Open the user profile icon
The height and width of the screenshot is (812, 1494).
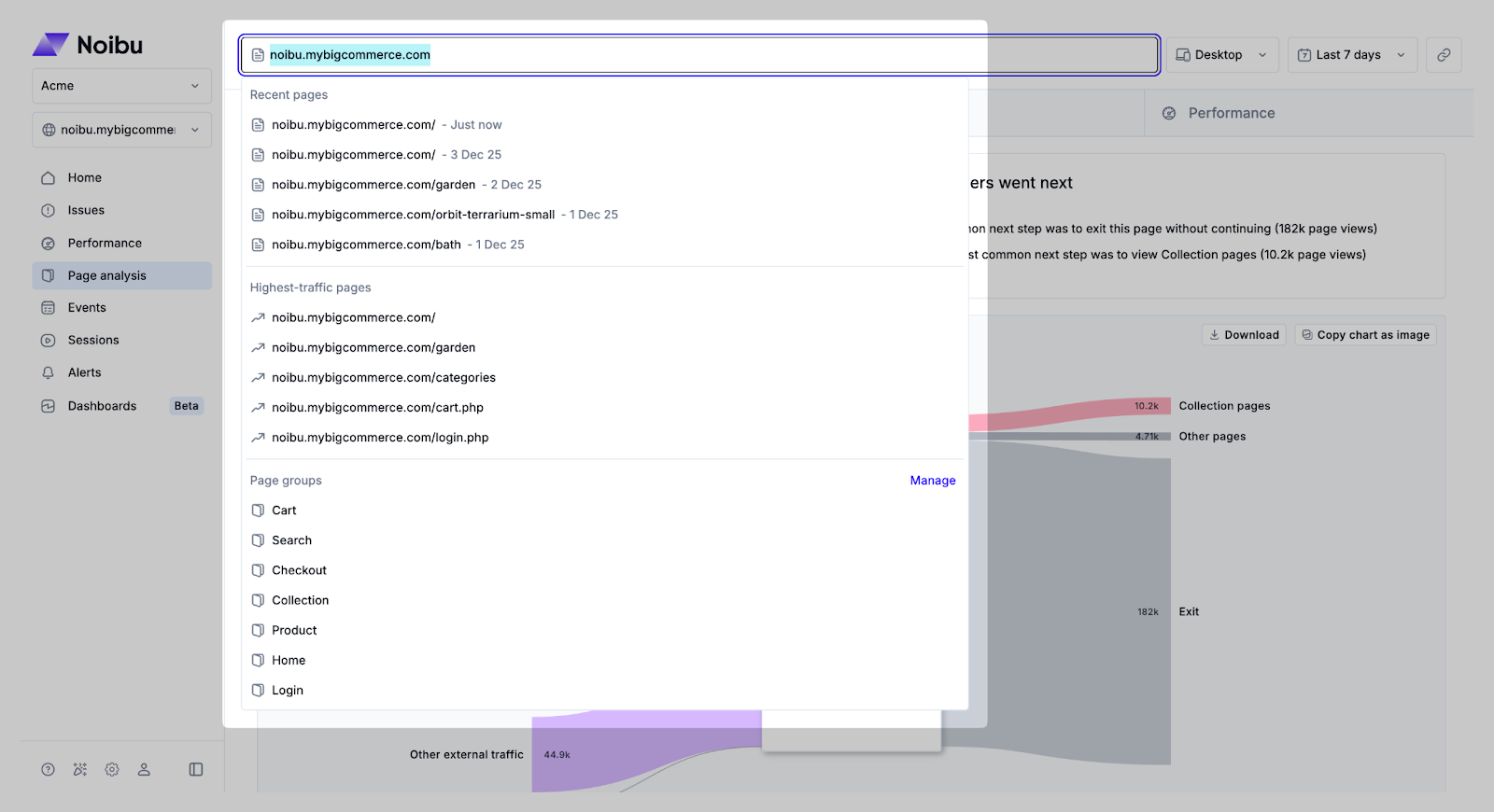pyautogui.click(x=144, y=769)
